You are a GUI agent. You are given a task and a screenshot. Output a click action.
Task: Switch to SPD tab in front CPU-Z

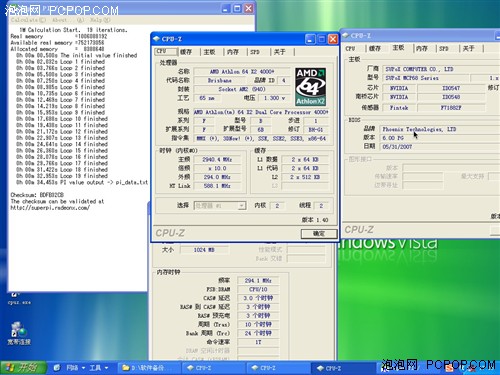[255, 52]
